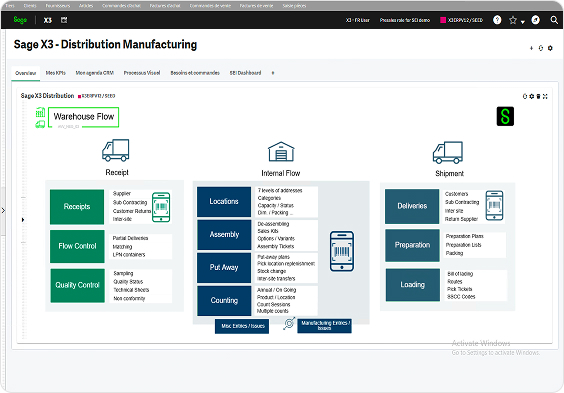
Task: Click the pink square next to X3ERPV12/SEED in header
Action: click(443, 20)
